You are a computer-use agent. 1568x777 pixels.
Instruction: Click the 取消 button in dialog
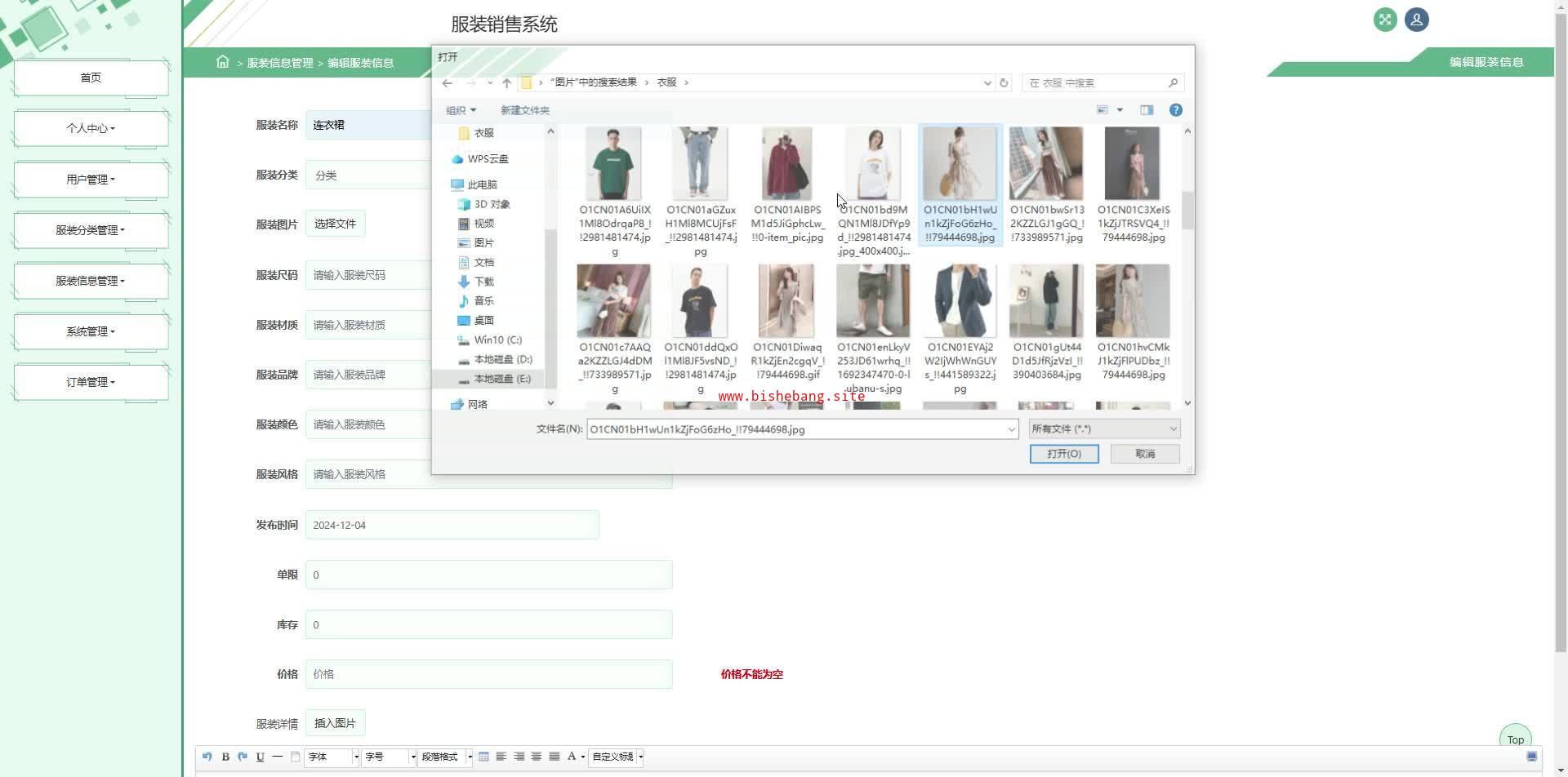(x=1145, y=454)
